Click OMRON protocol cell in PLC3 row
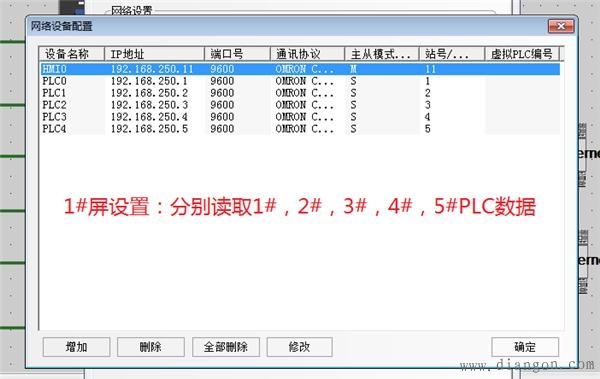The width and height of the screenshot is (600, 379). point(305,117)
